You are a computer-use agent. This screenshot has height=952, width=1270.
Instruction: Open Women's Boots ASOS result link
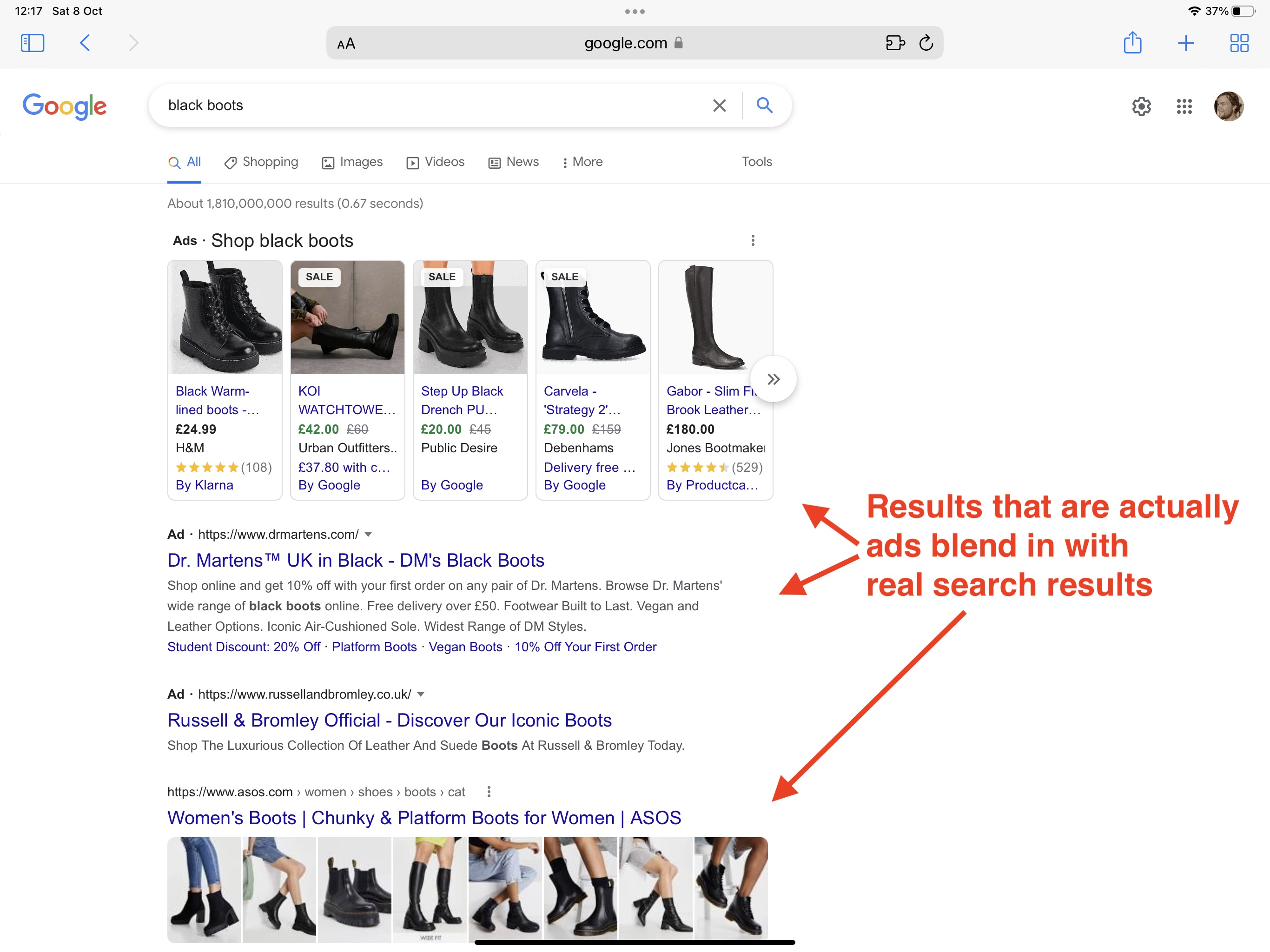click(x=424, y=818)
